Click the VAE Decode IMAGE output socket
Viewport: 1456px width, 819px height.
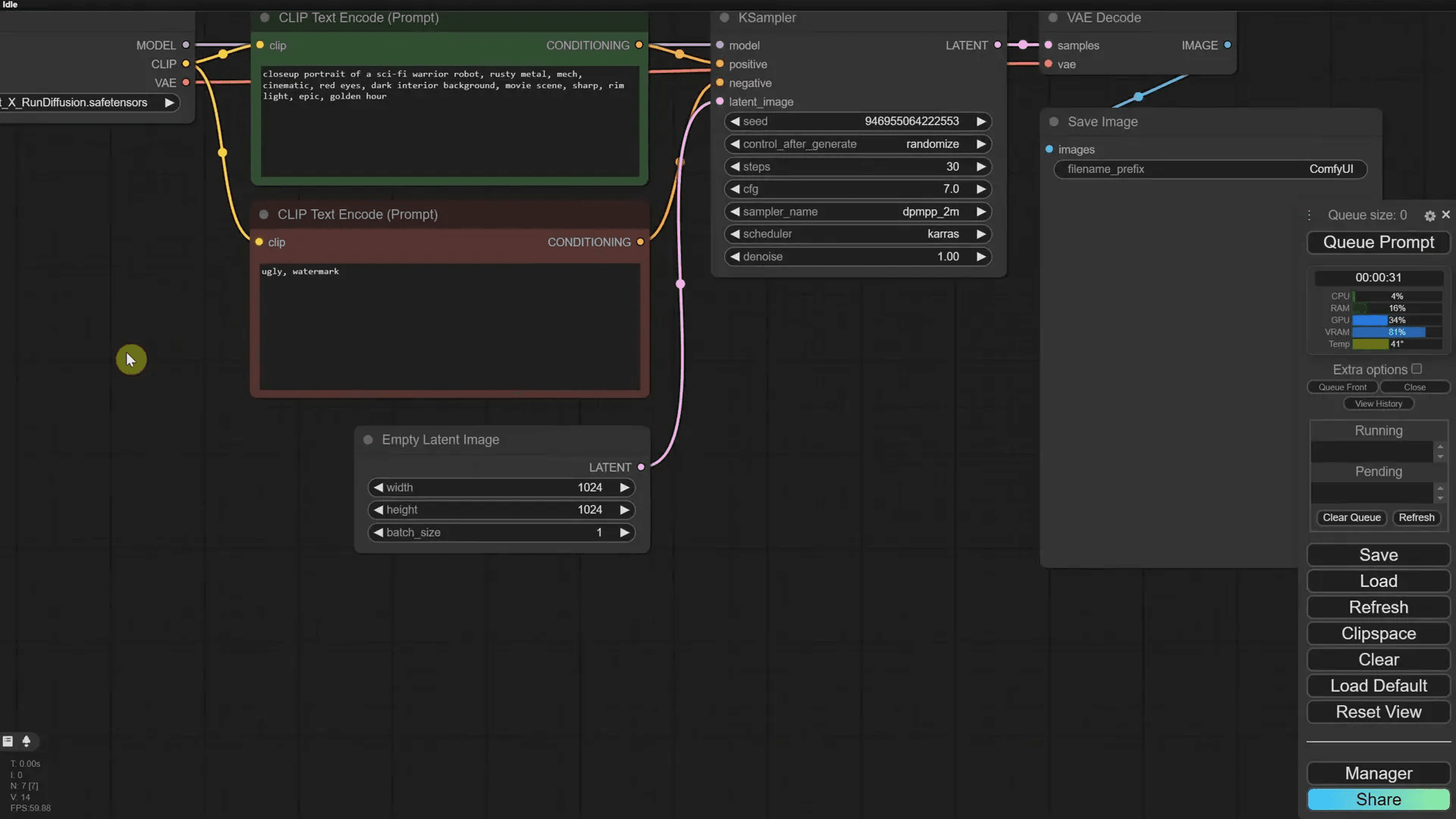1227,45
